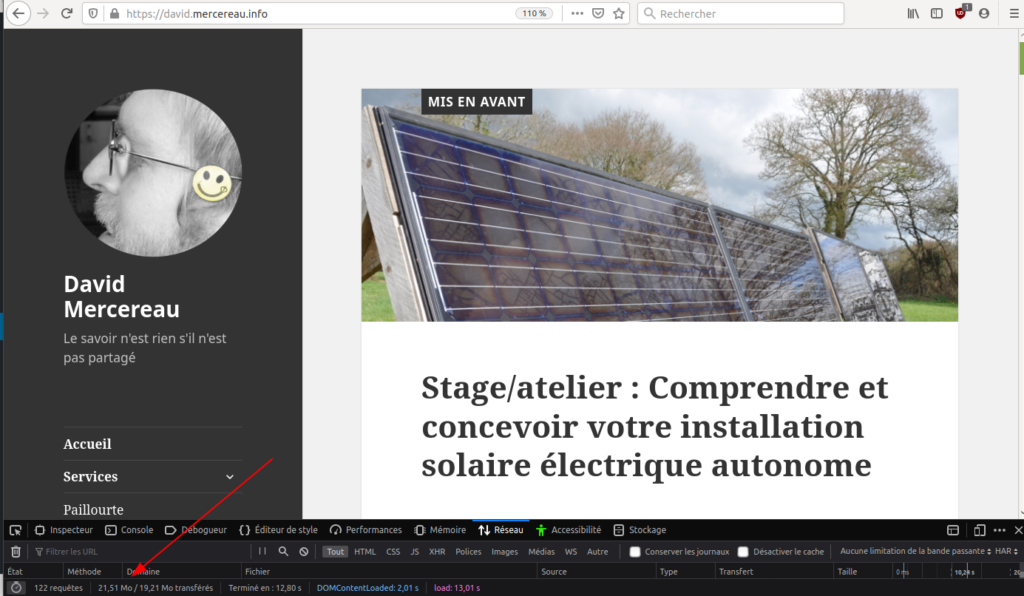Expand the Services submenu chevron
The height and width of the screenshot is (596, 1024).
230,477
